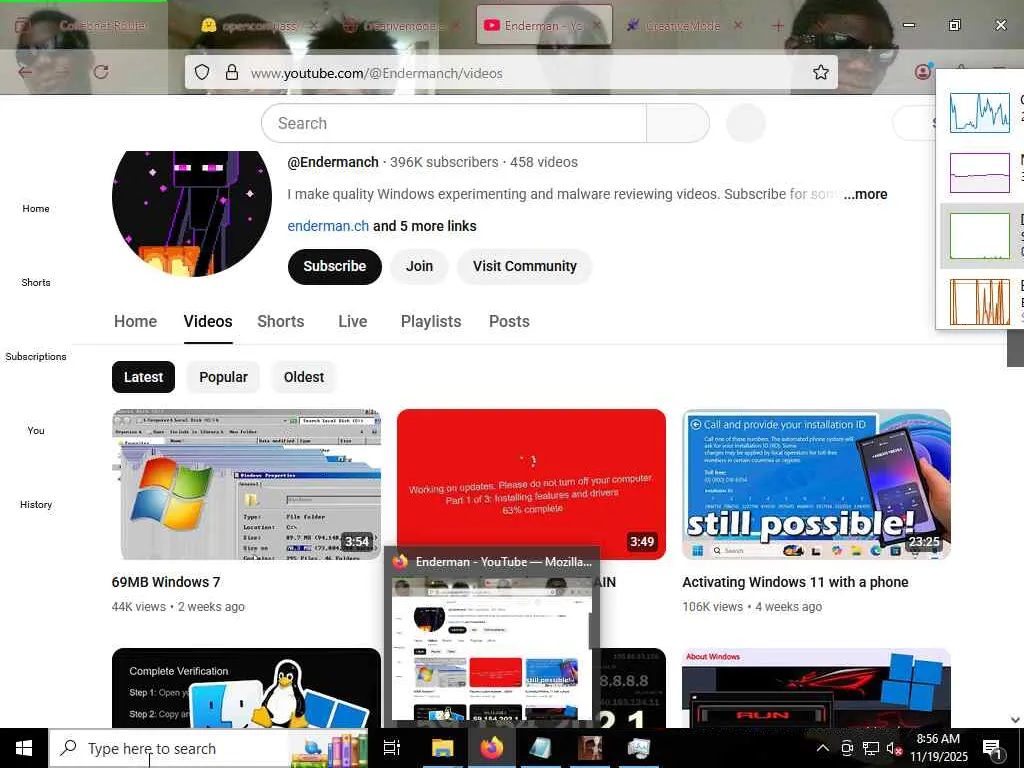The width and height of the screenshot is (1024, 768).
Task: Click 'Activating Windows 11 with a phone' title
Action: coord(795,582)
